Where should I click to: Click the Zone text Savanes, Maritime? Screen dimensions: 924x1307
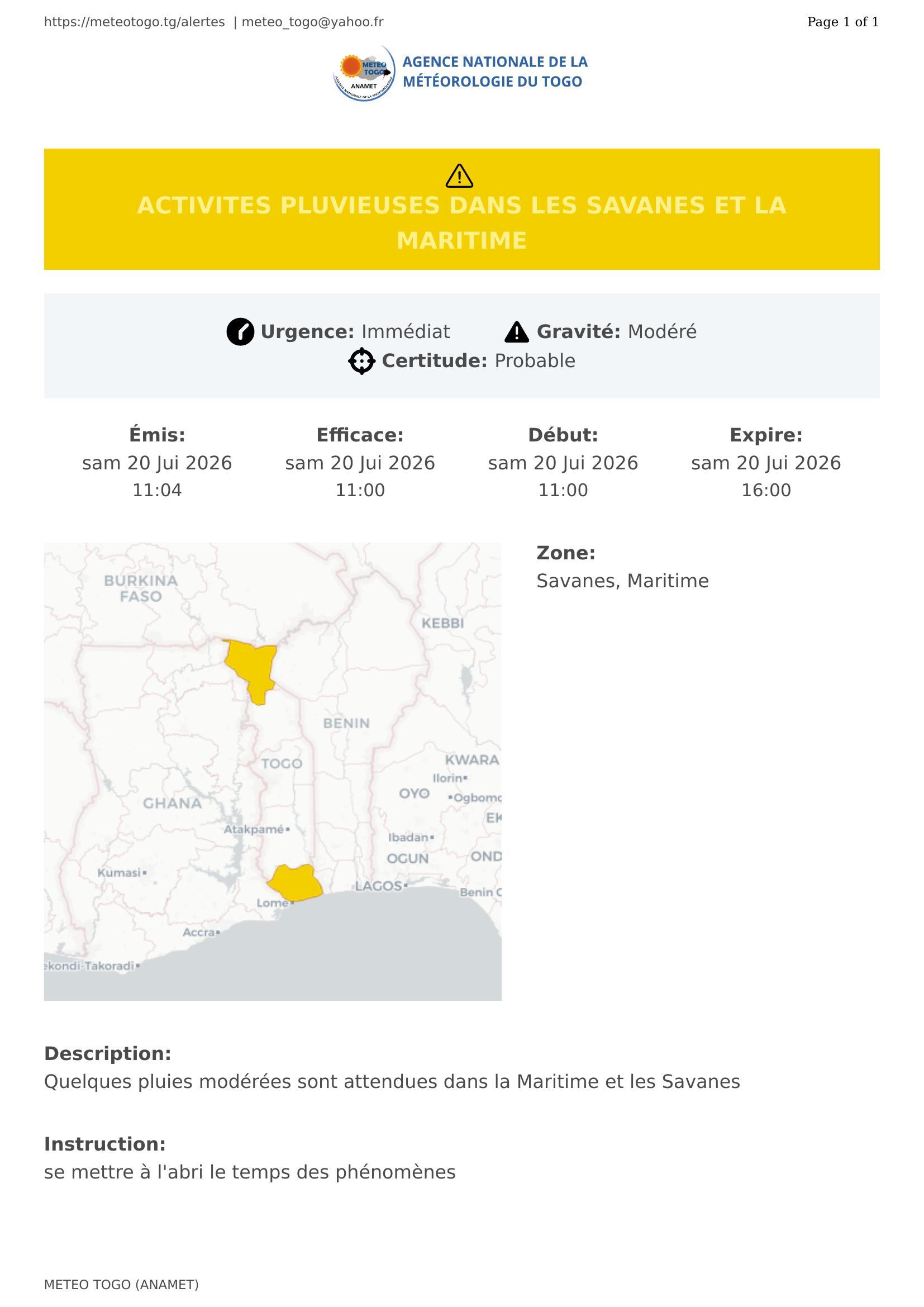622,581
